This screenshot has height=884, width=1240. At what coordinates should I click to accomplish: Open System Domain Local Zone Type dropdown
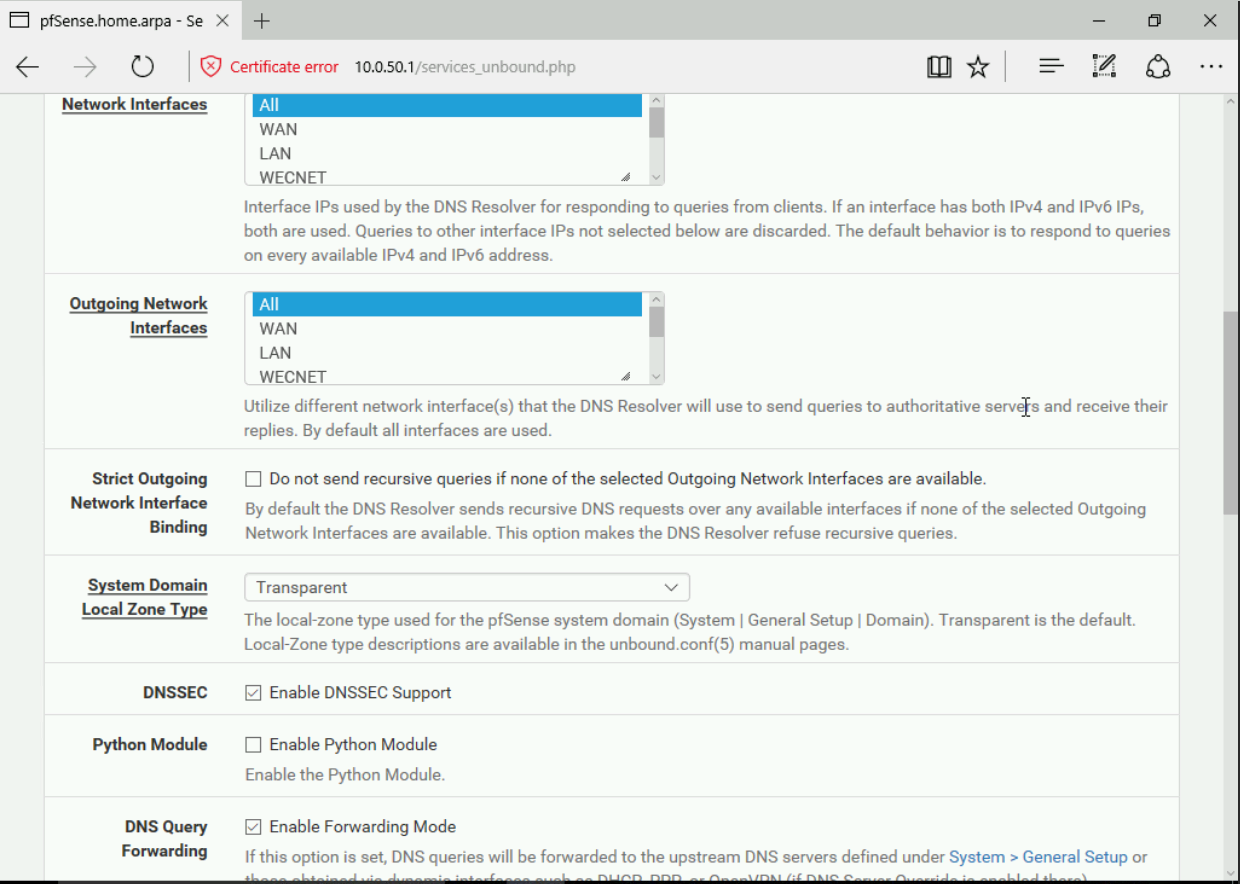tap(466, 587)
